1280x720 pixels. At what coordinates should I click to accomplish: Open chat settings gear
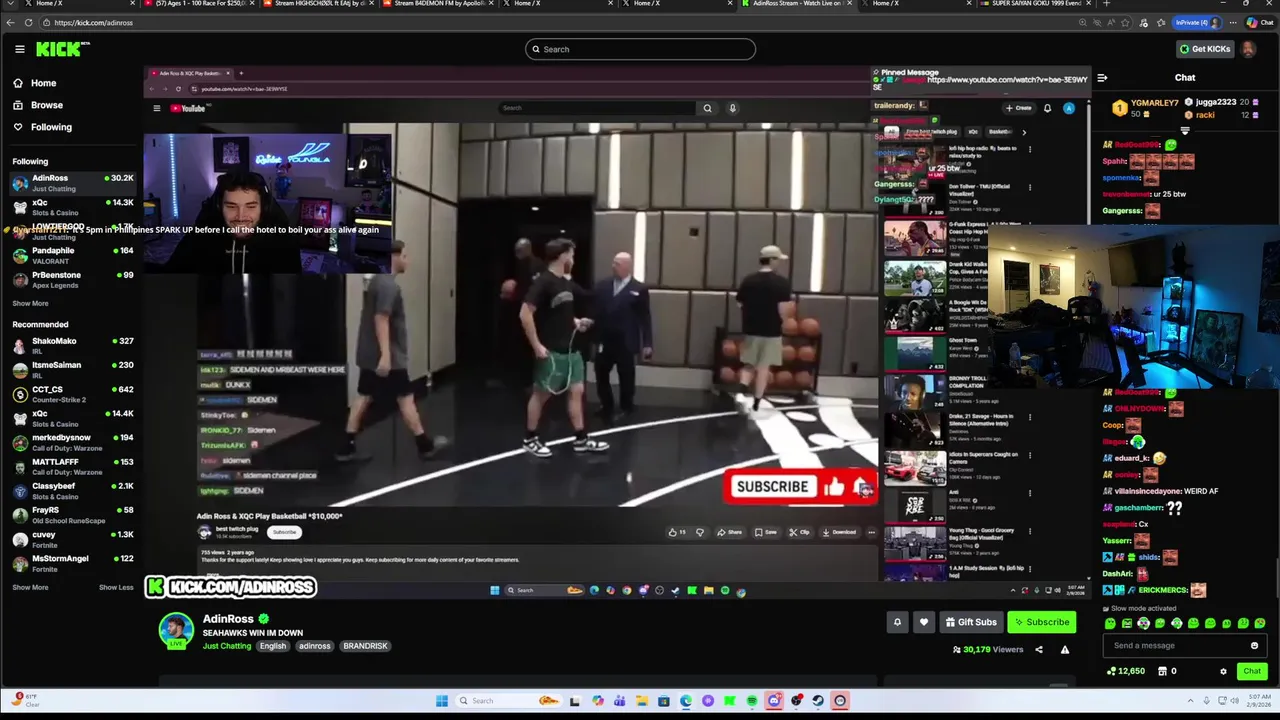[x=1223, y=672]
